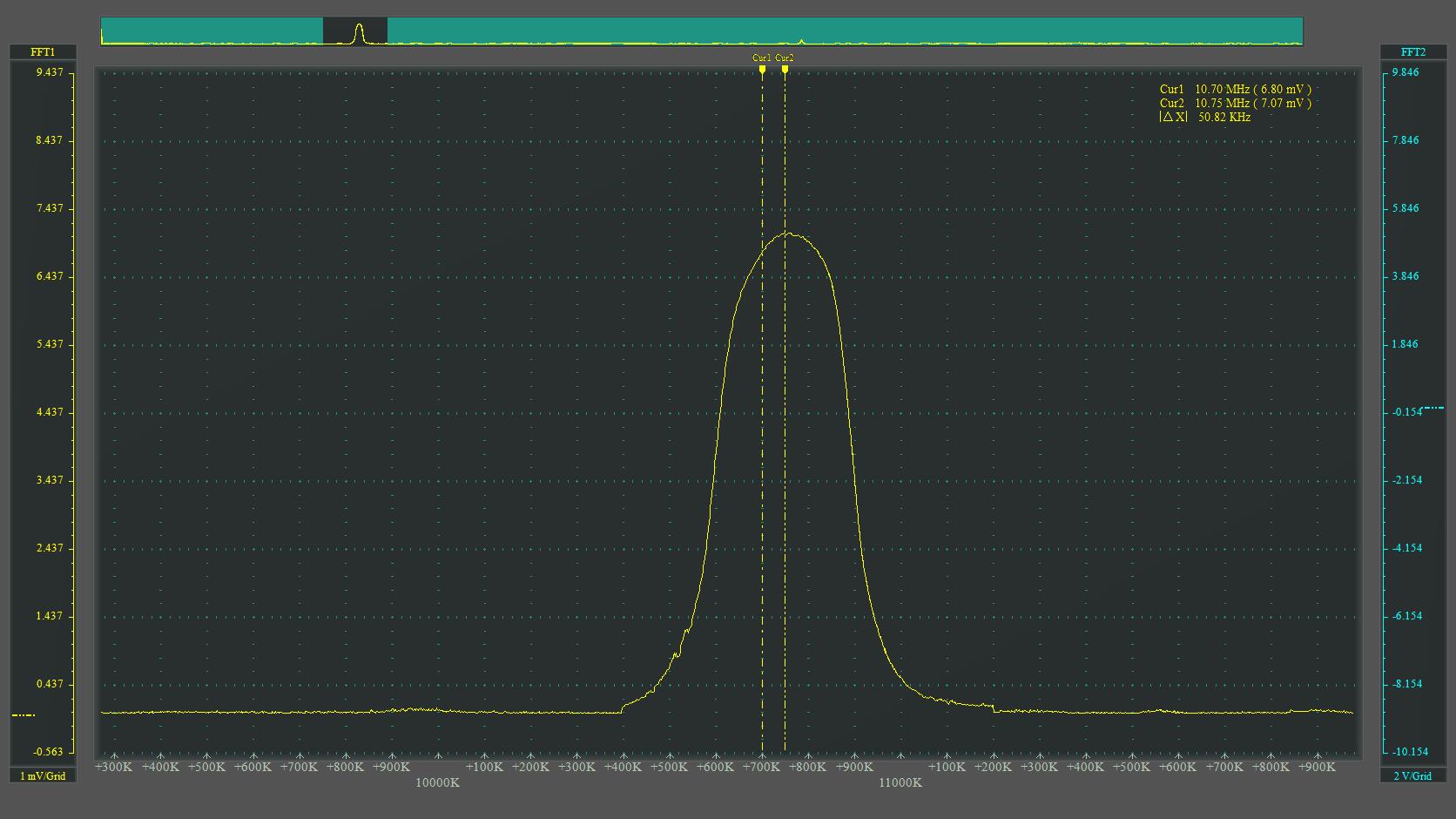Click the -0.563 value on FFT1 axis
This screenshot has height=819, width=1456.
pyautogui.click(x=48, y=752)
